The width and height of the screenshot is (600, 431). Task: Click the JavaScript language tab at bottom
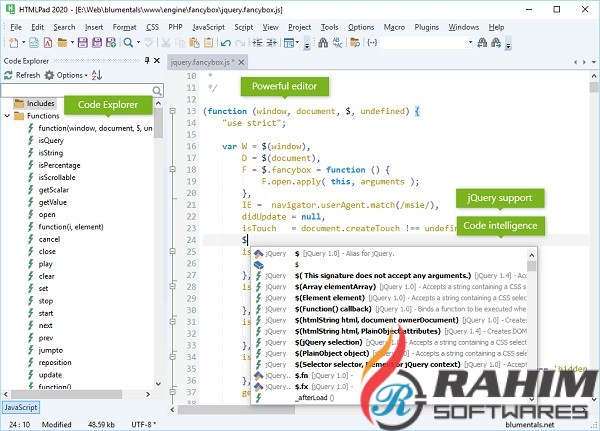coord(21,407)
